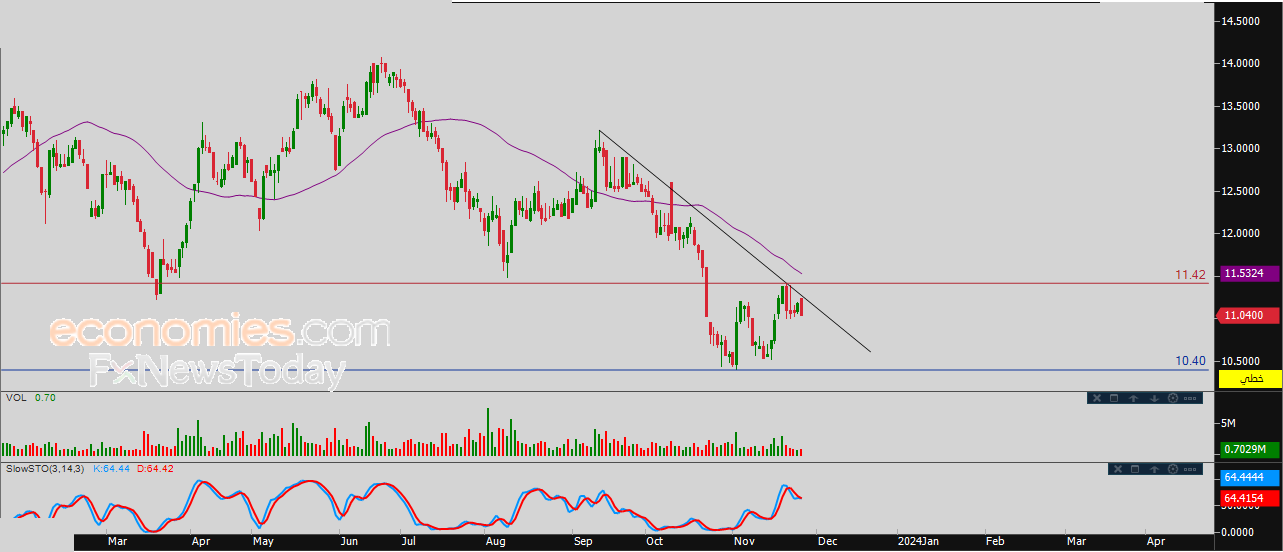Viewport: 1283px width, 552px height.
Task: Open VOL panel more options menu
Action: pos(1191,398)
